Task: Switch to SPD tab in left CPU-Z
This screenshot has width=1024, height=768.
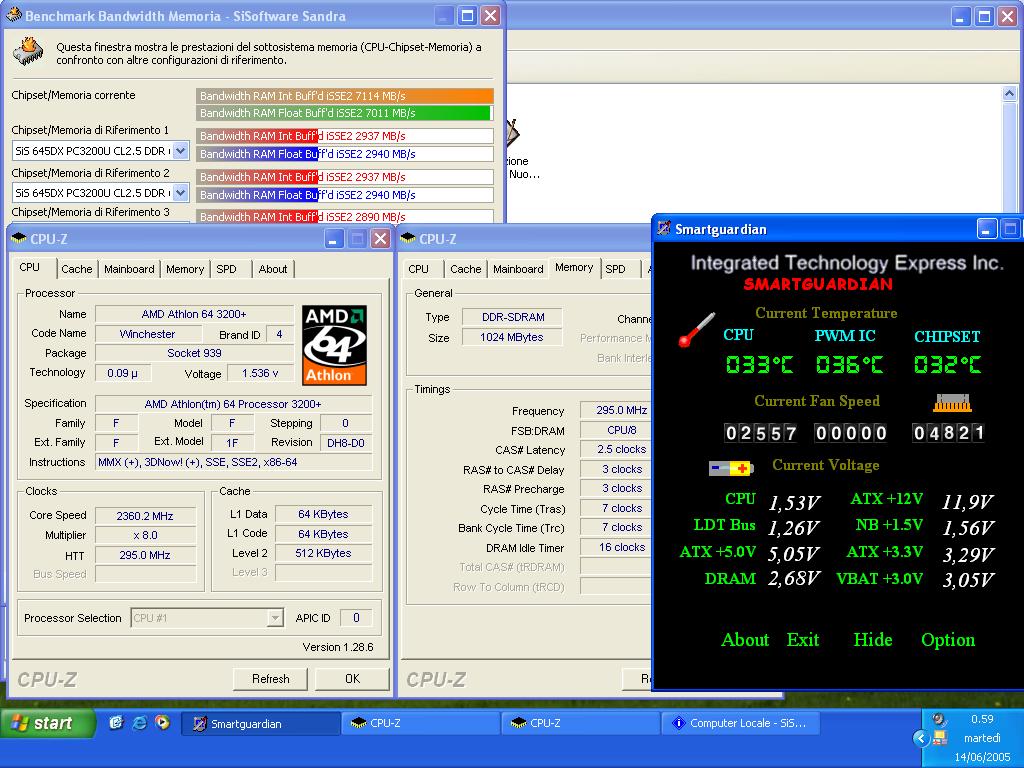Action: 227,268
